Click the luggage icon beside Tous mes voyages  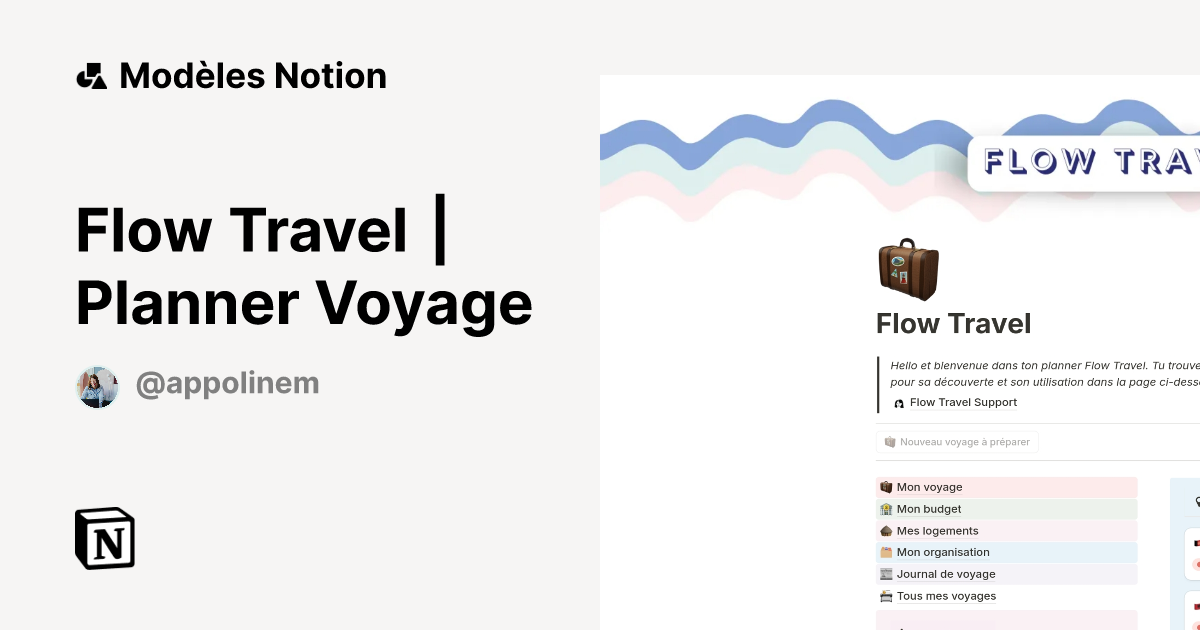click(x=886, y=596)
